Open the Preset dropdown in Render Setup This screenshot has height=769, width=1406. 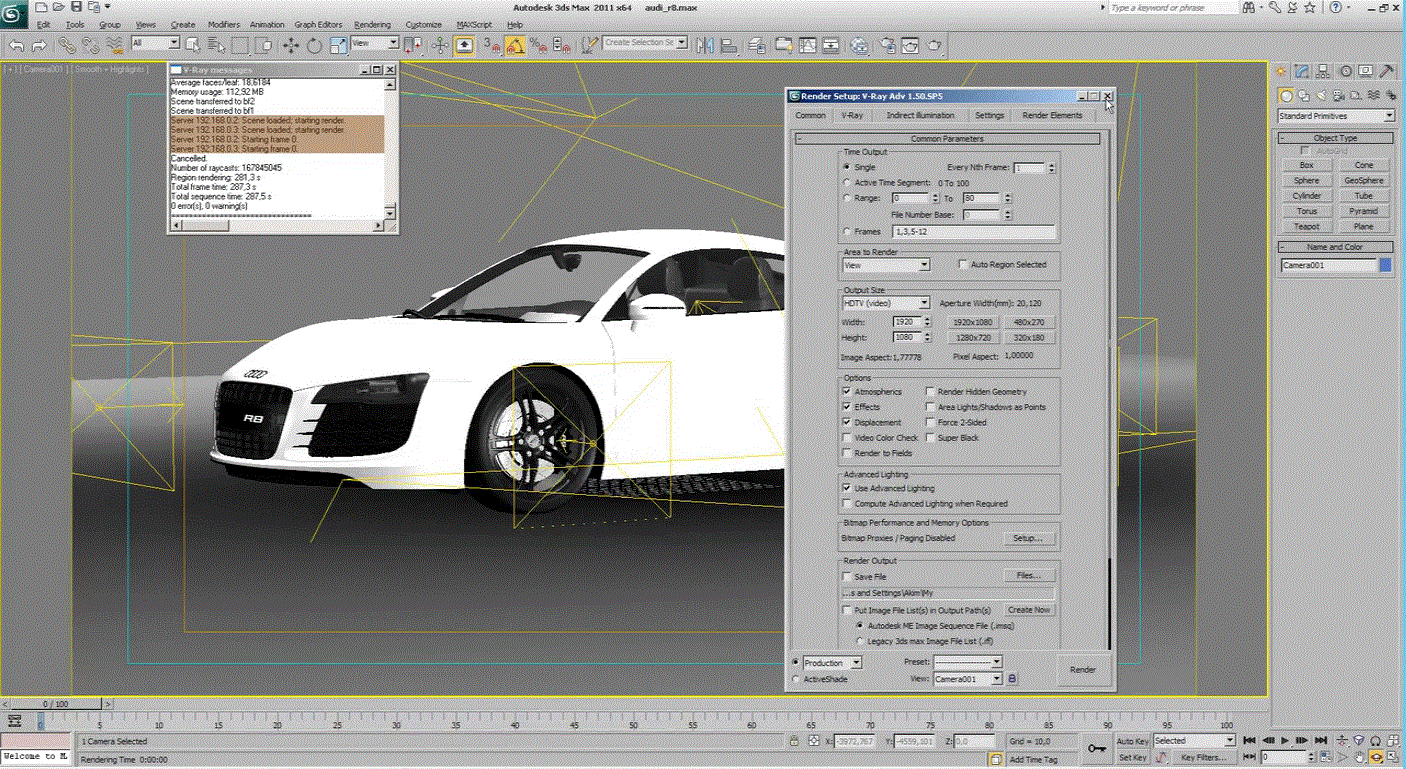(967, 662)
